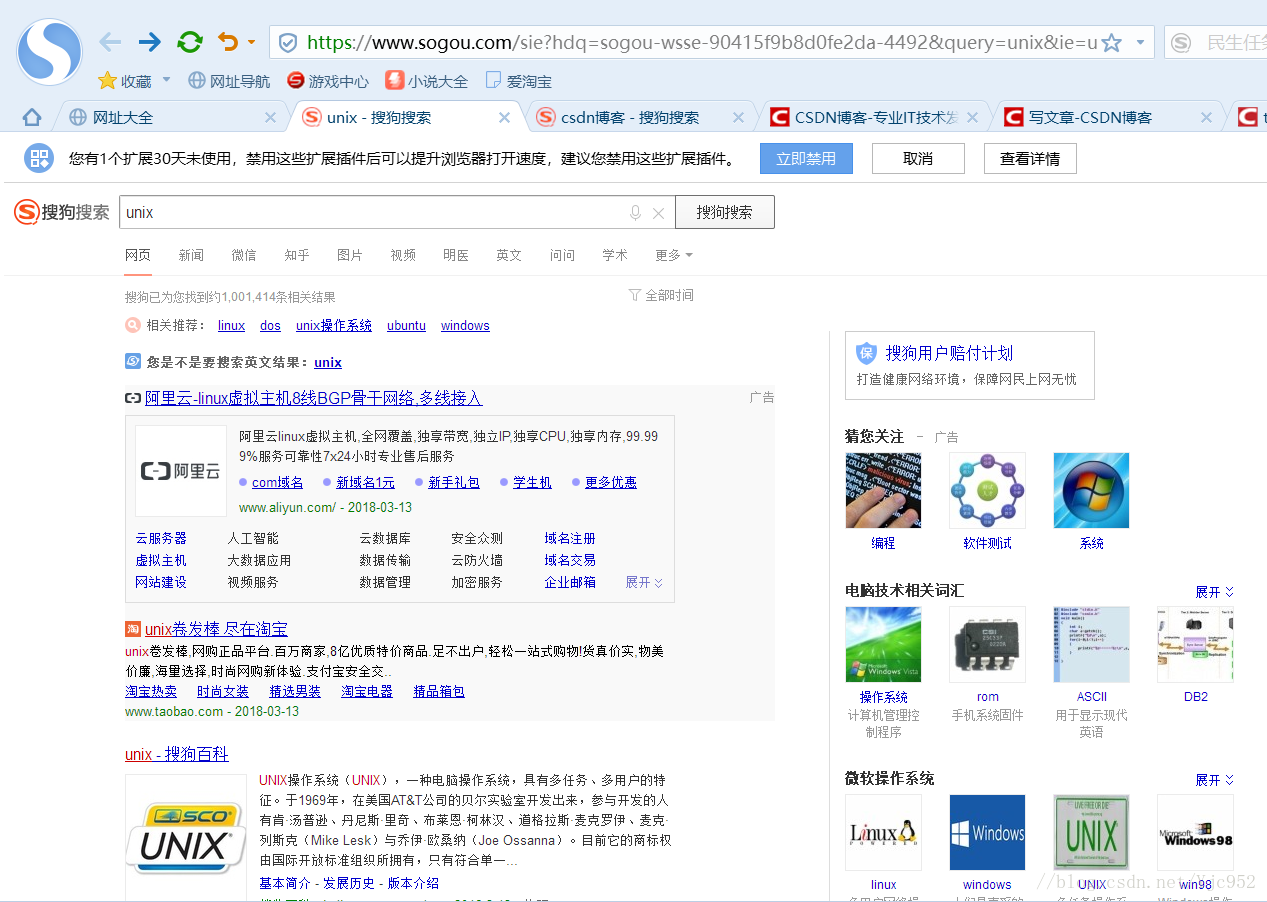Click related suggestion linux
This screenshot has height=902, width=1267.
coord(231,326)
